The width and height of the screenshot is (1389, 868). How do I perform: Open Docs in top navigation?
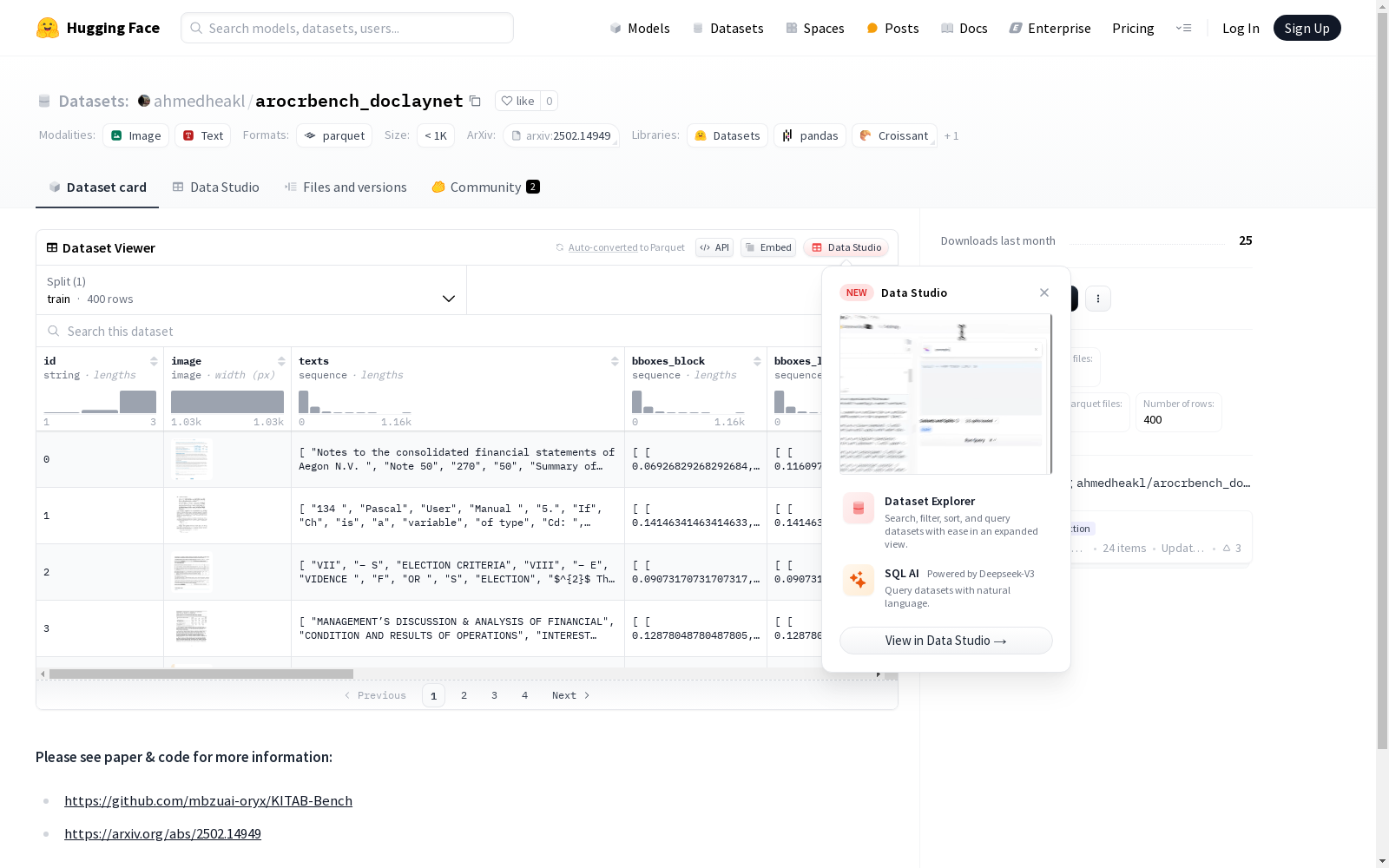click(964, 28)
